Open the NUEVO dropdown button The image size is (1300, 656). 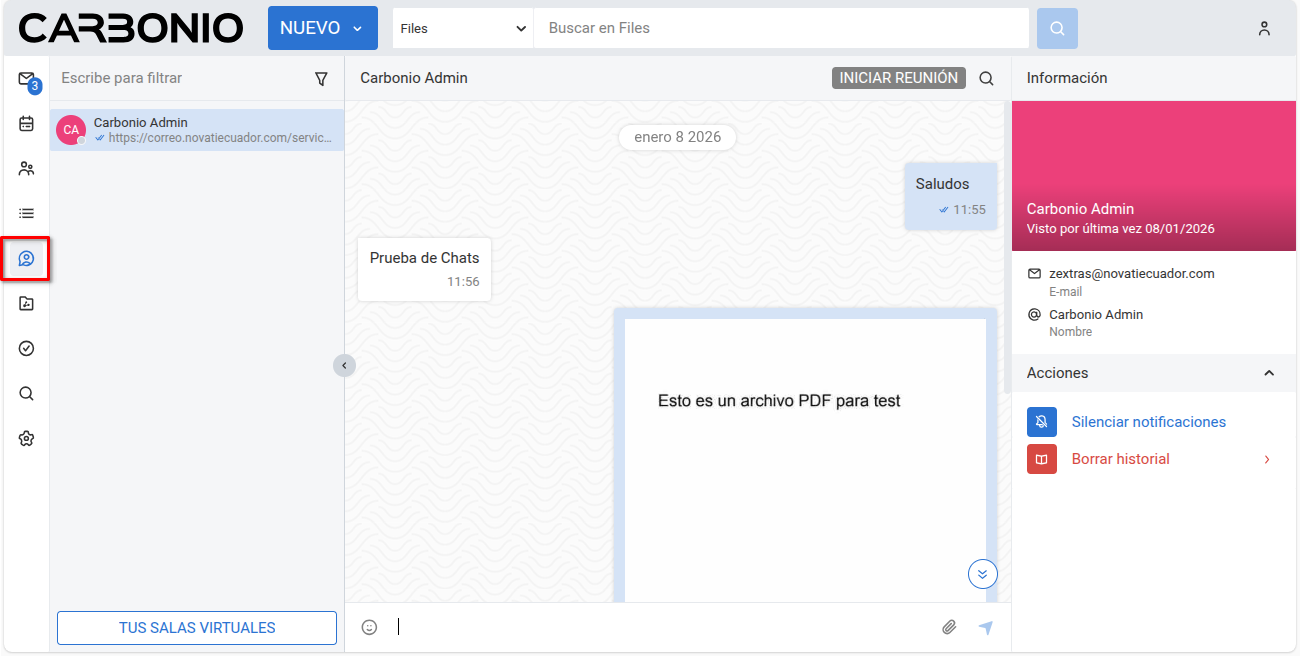tap(322, 28)
